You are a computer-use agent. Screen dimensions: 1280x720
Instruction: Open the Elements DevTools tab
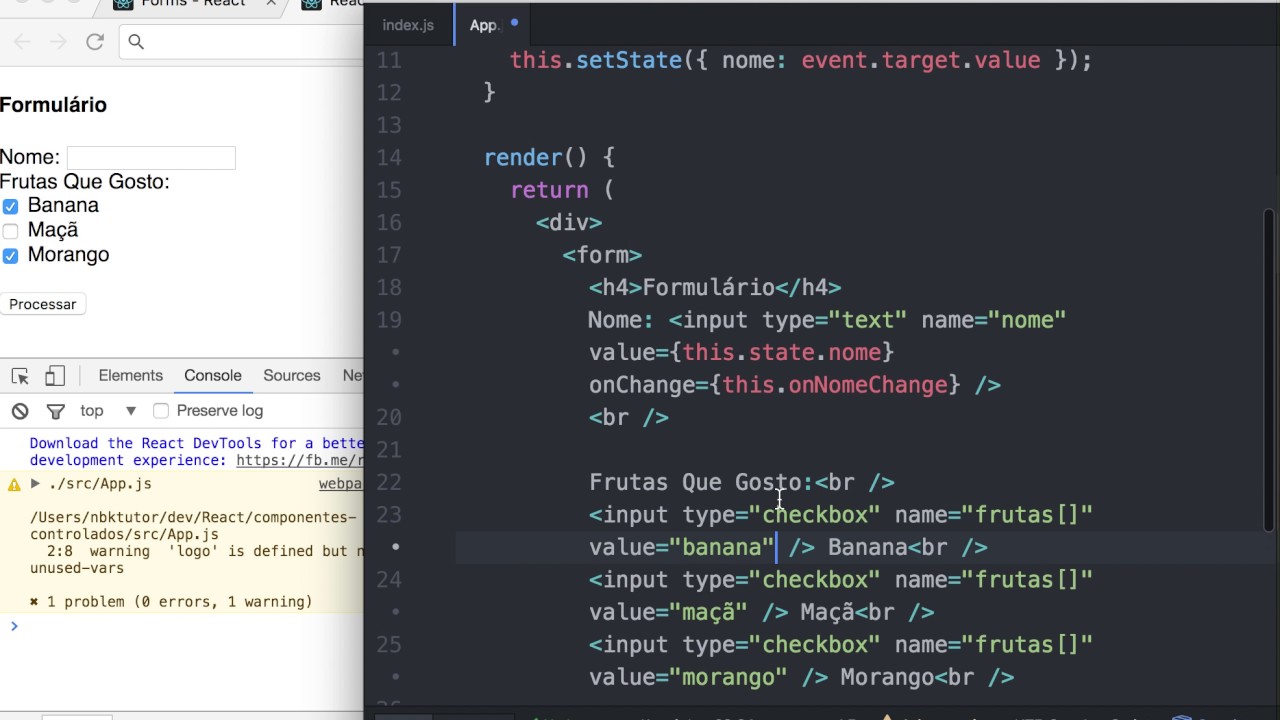(x=130, y=376)
